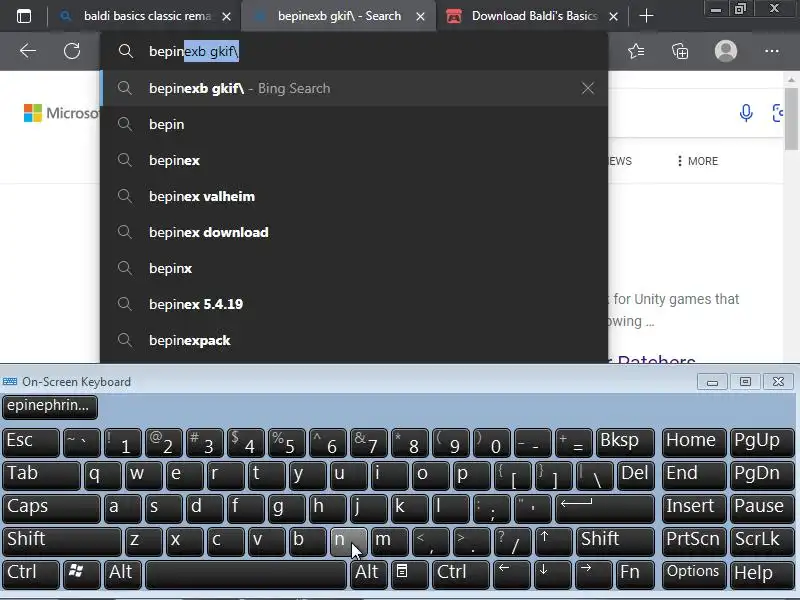The width and height of the screenshot is (800, 600).
Task: Click the Bing visual search icon
Action: [778, 113]
